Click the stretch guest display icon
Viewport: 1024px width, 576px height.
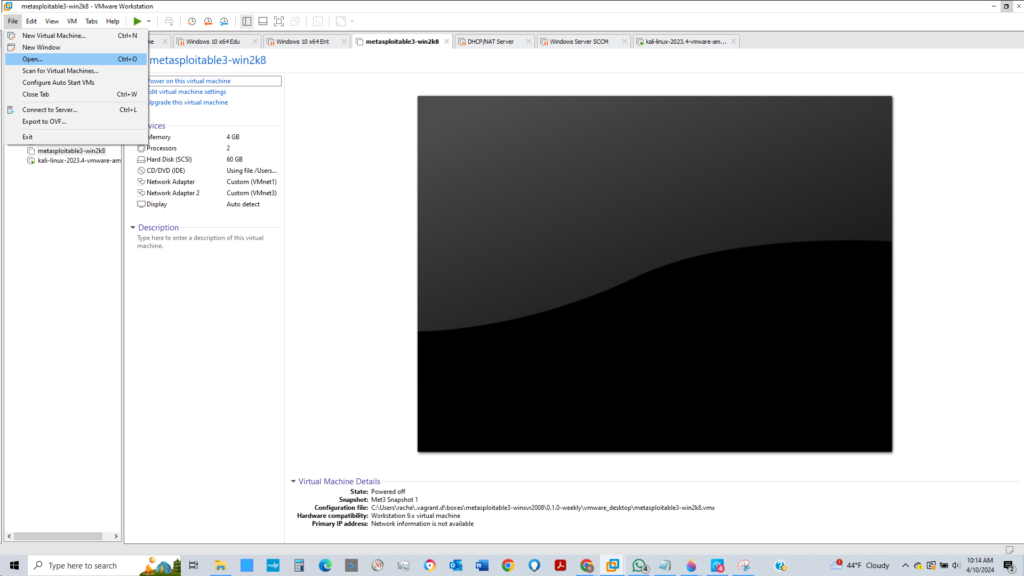[341, 22]
